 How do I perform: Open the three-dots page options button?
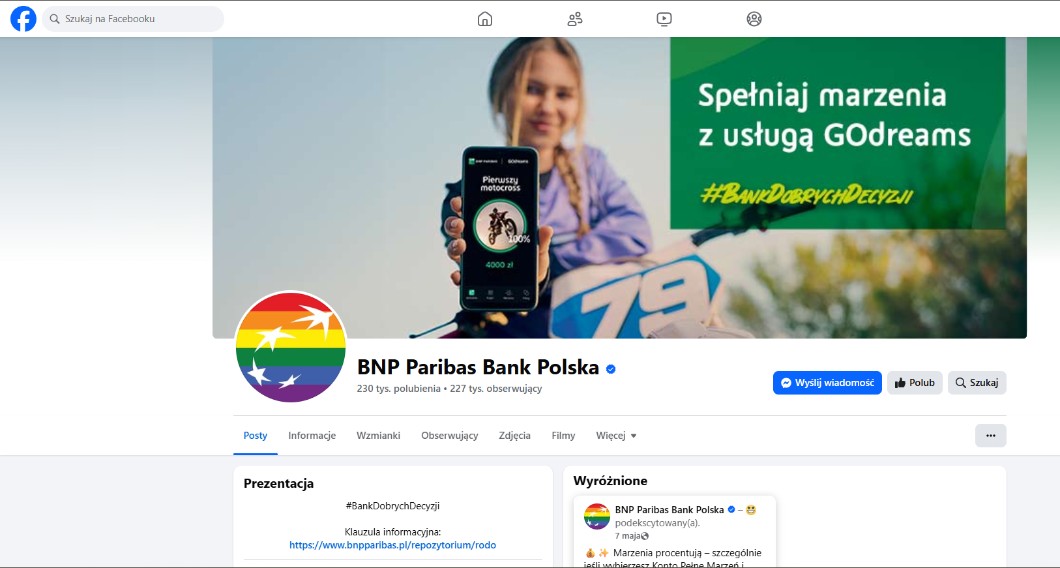[x=990, y=435]
